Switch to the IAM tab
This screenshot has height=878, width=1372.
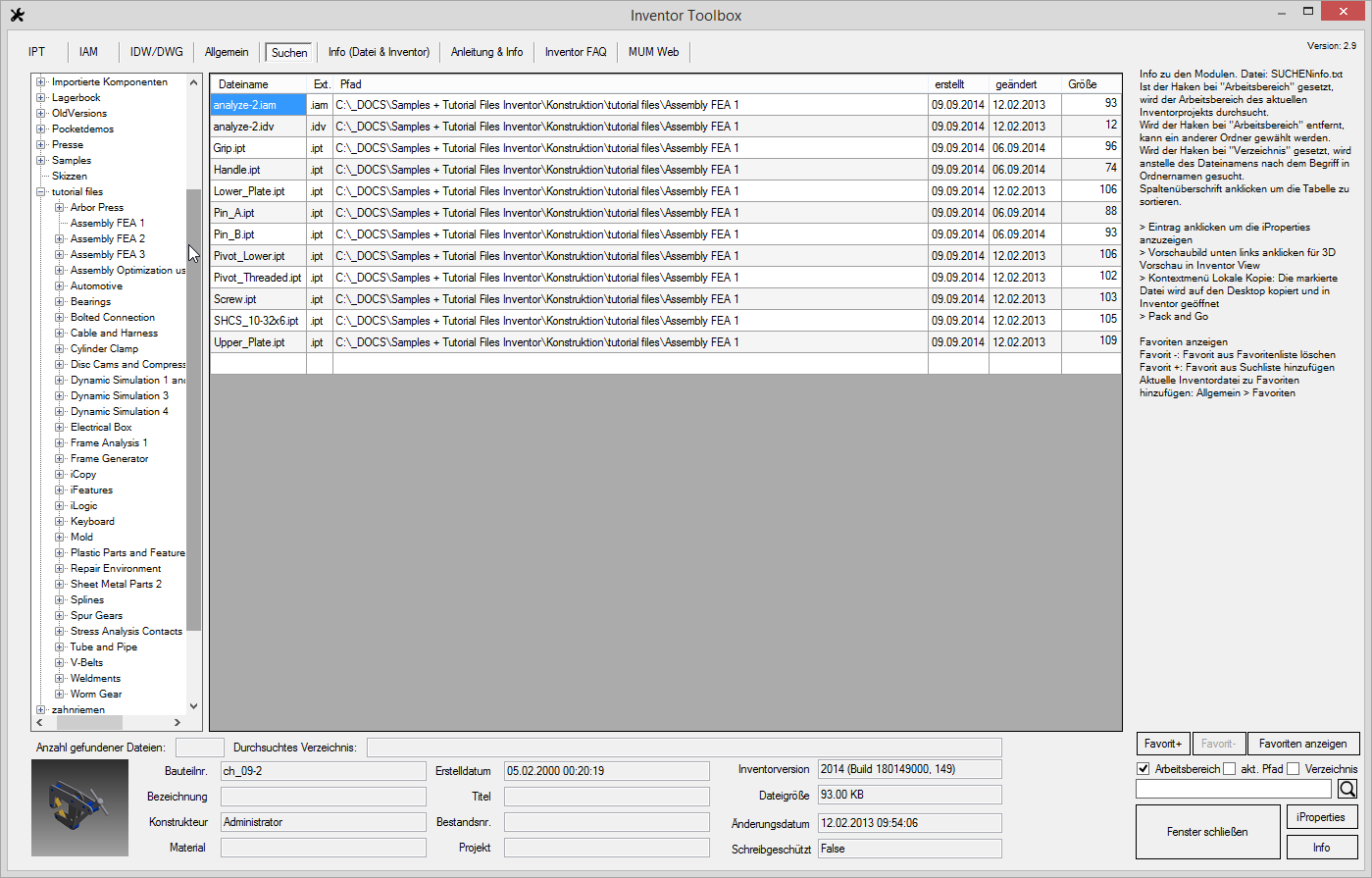pyautogui.click(x=88, y=52)
